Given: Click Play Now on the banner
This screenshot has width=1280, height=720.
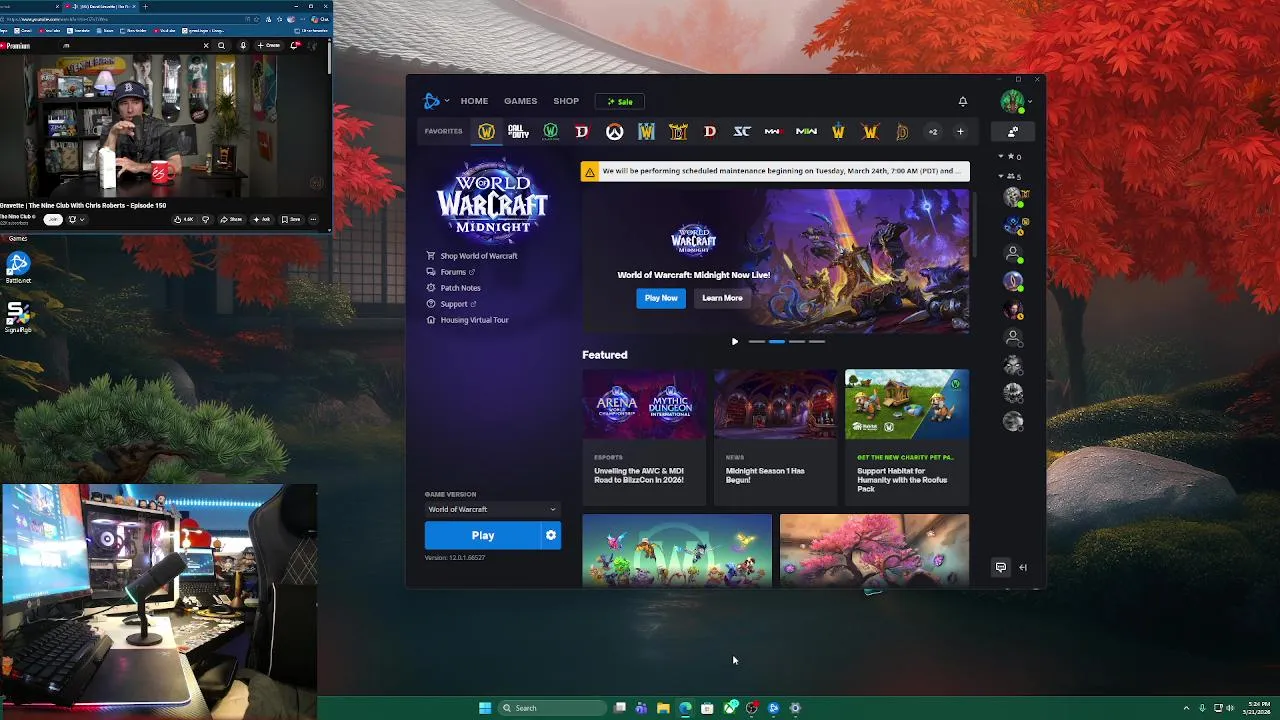Looking at the screenshot, I should [x=661, y=298].
